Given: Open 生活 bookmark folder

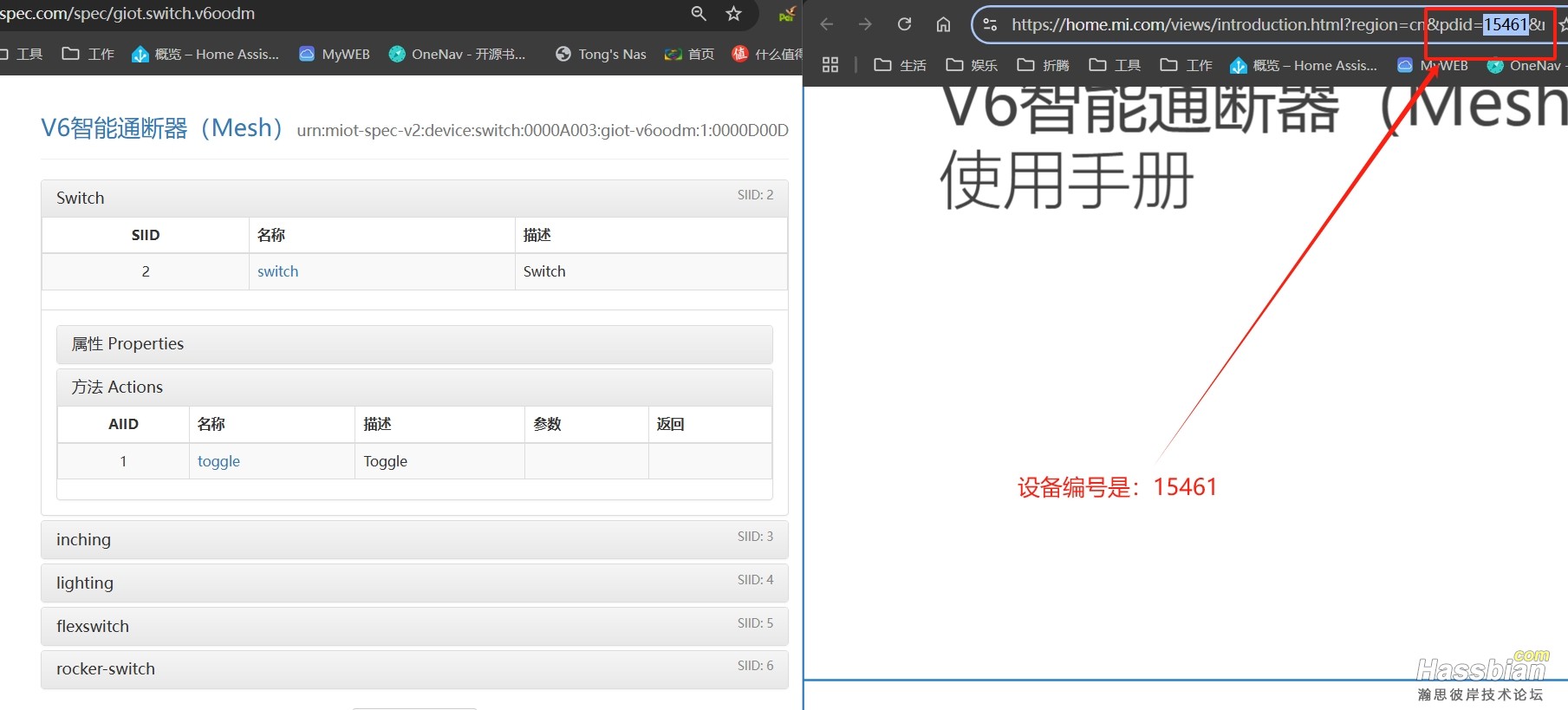Looking at the screenshot, I should tap(900, 65).
